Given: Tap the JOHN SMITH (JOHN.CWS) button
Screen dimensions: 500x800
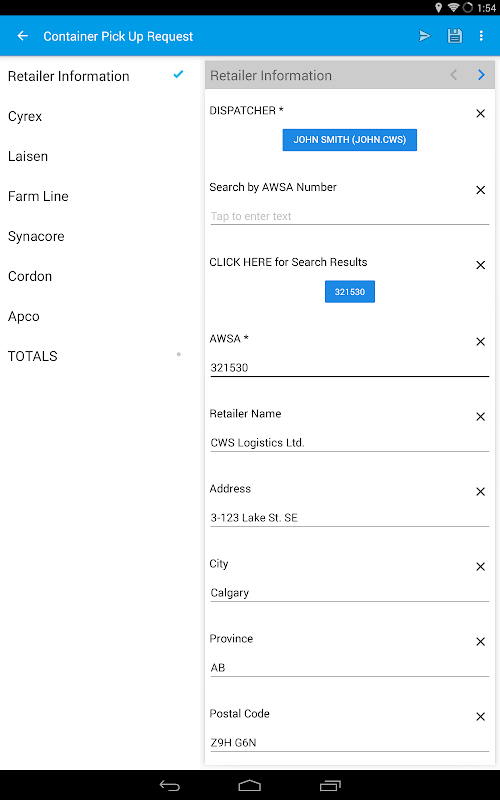Looking at the screenshot, I should 349,140.
